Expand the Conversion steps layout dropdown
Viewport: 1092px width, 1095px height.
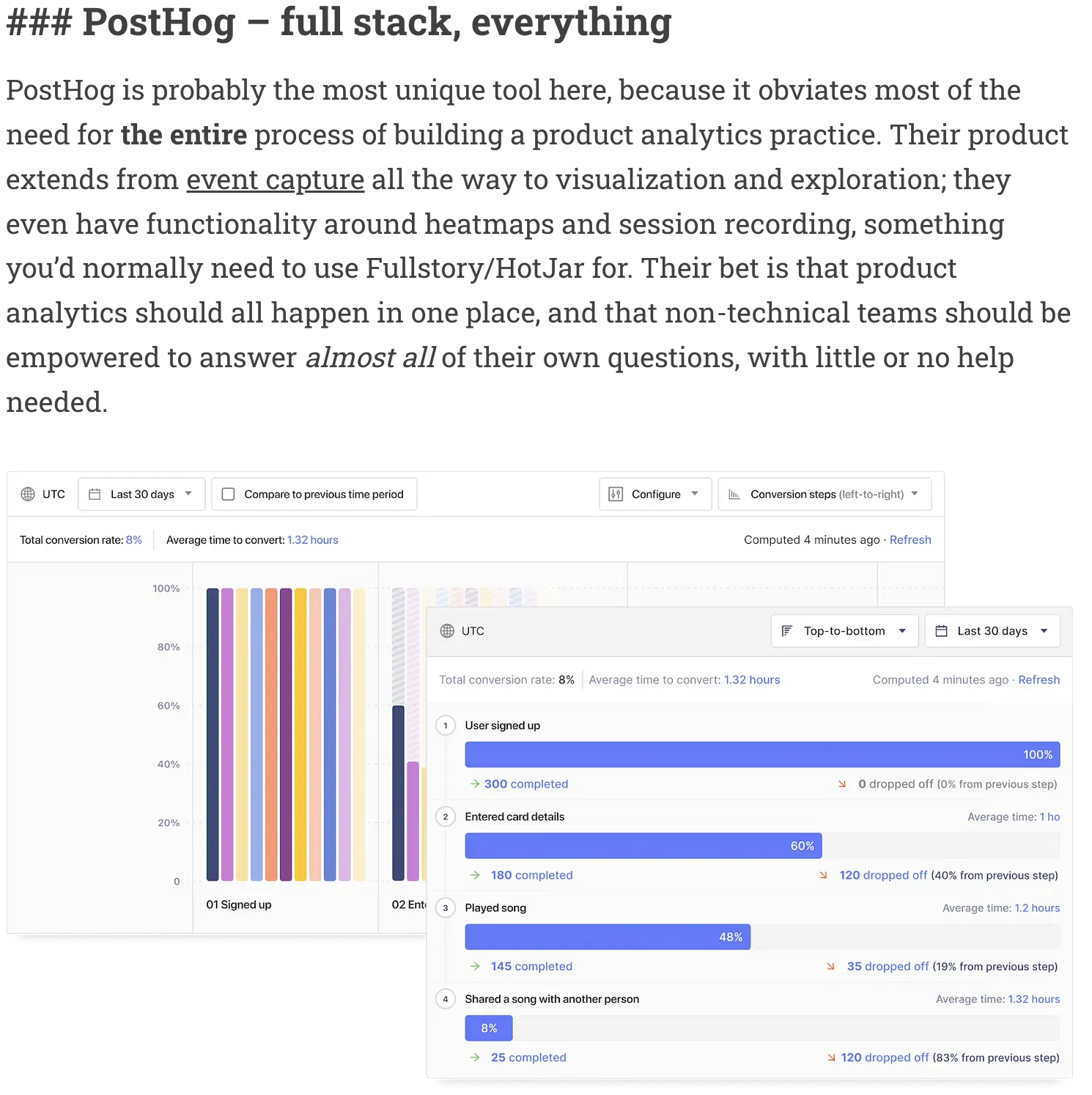[x=915, y=493]
